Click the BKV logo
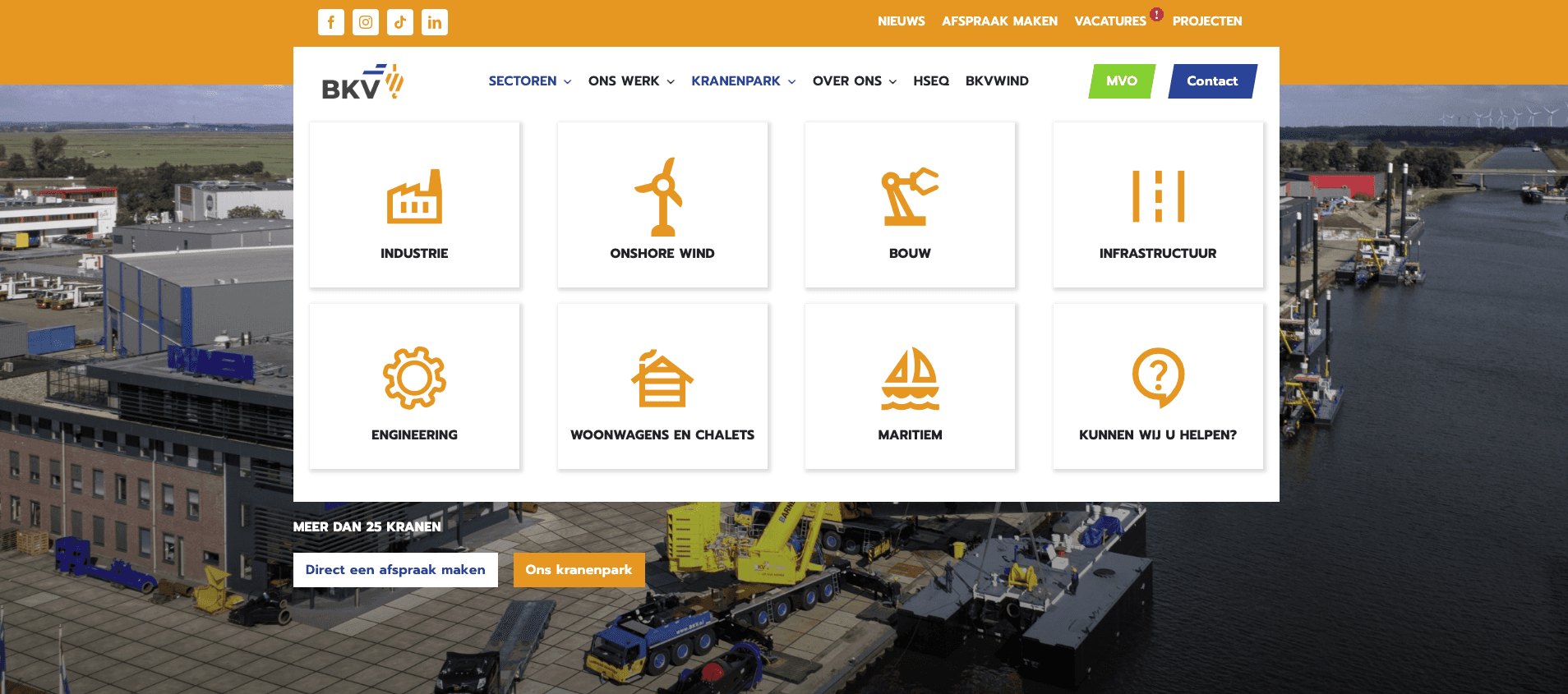 (362, 81)
